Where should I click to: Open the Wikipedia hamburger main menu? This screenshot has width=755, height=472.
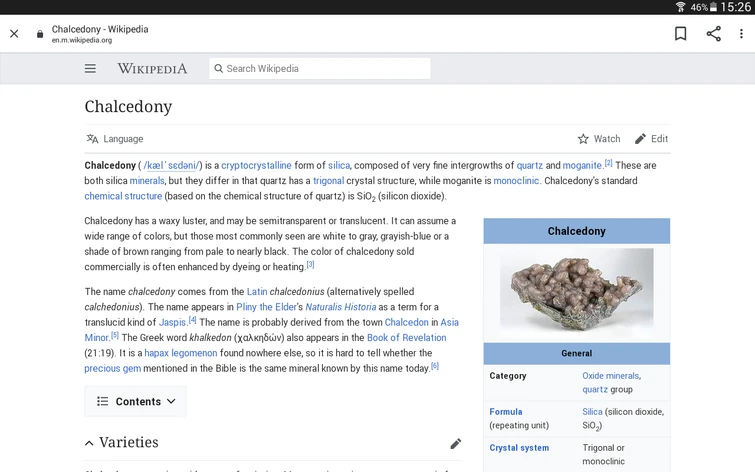tap(90, 68)
